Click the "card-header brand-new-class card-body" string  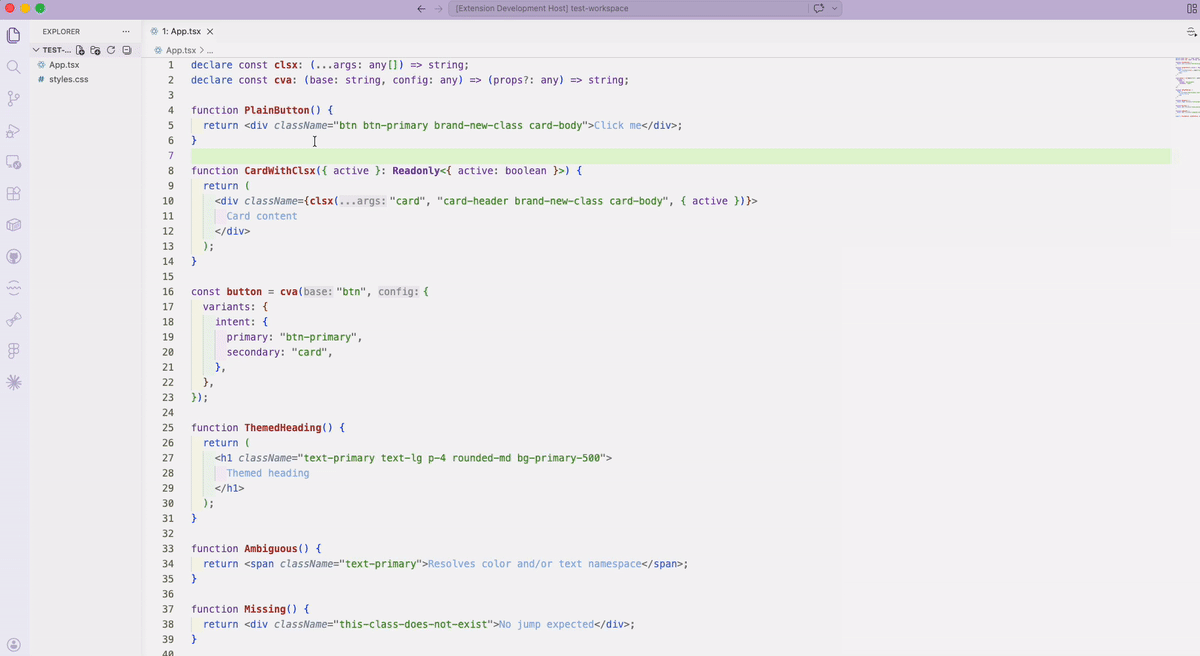click(553, 201)
